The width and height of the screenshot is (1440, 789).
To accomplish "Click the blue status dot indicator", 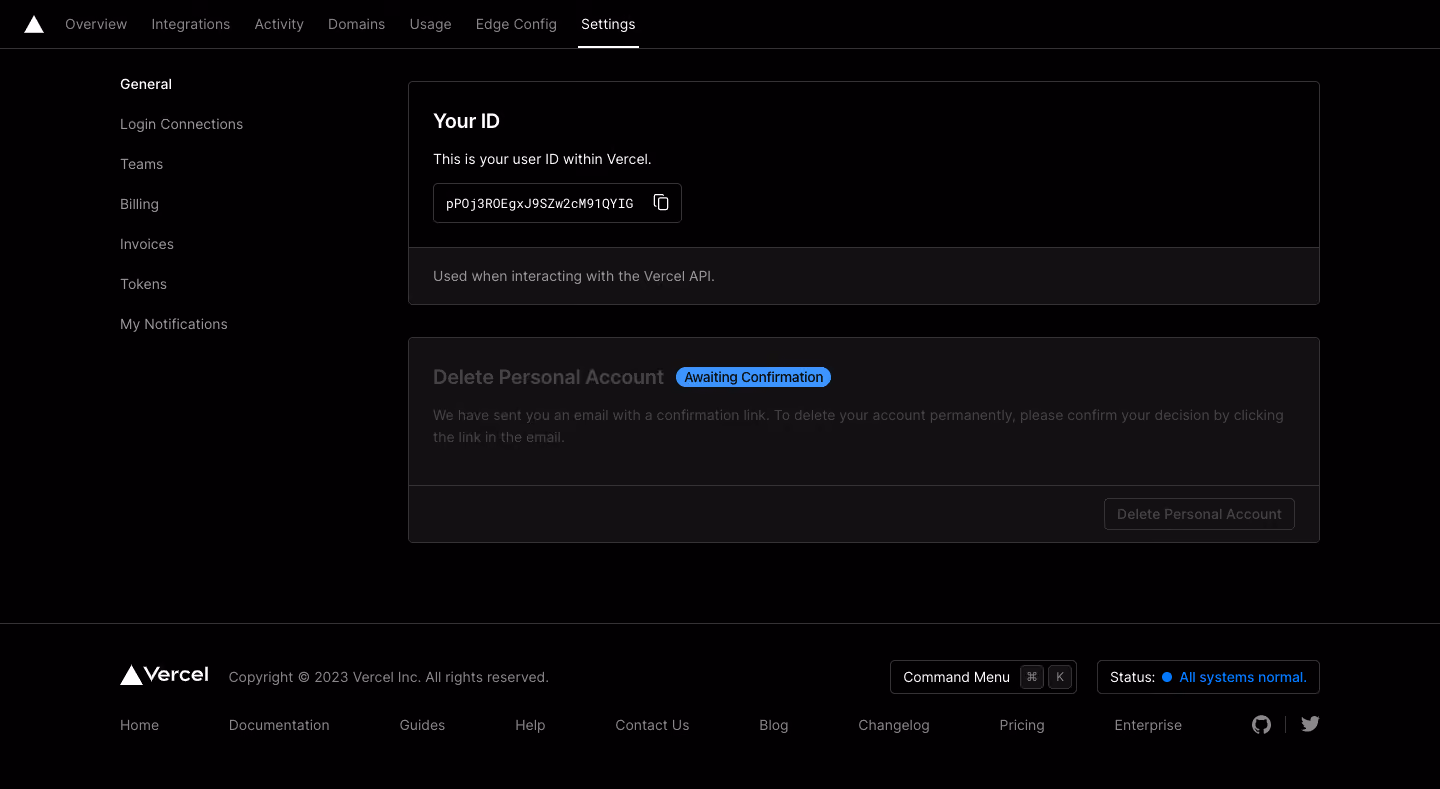I will pos(1166,677).
